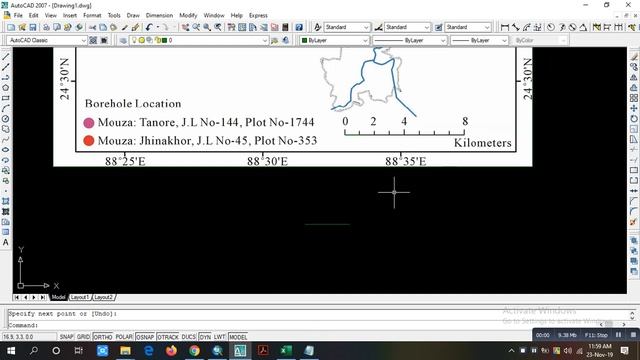Toggle SNAP mode in status bar
640x360 pixels.
pos(66,337)
